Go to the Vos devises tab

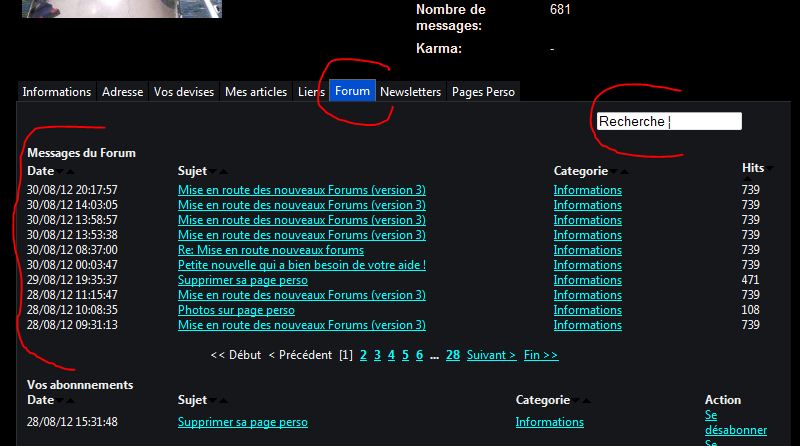[x=184, y=92]
